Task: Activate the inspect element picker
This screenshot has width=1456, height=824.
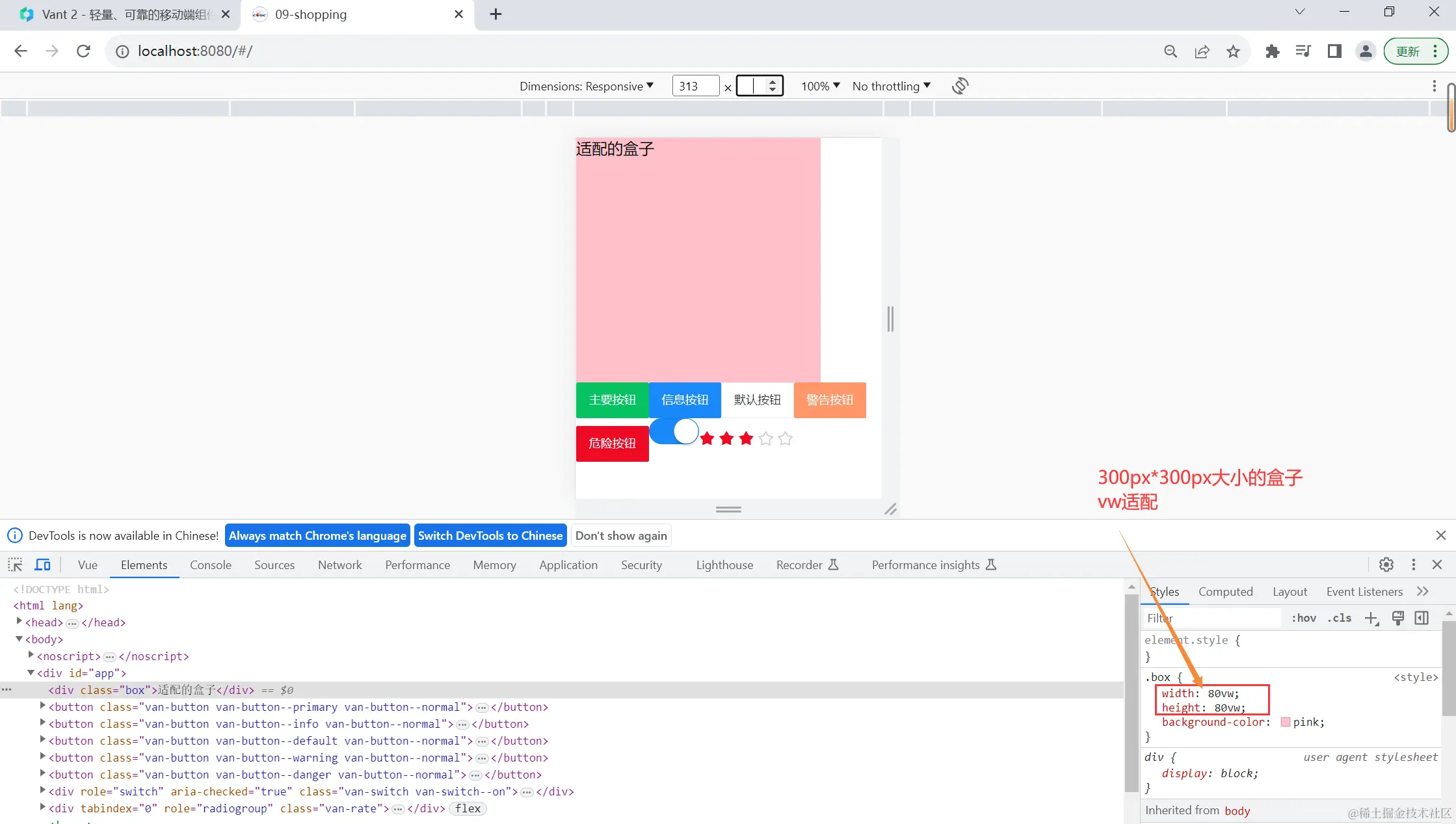Action: point(15,565)
